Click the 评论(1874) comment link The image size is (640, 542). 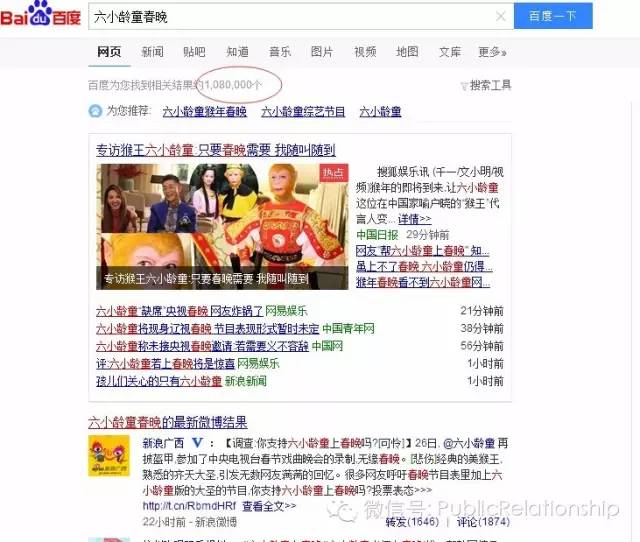tap(483, 522)
